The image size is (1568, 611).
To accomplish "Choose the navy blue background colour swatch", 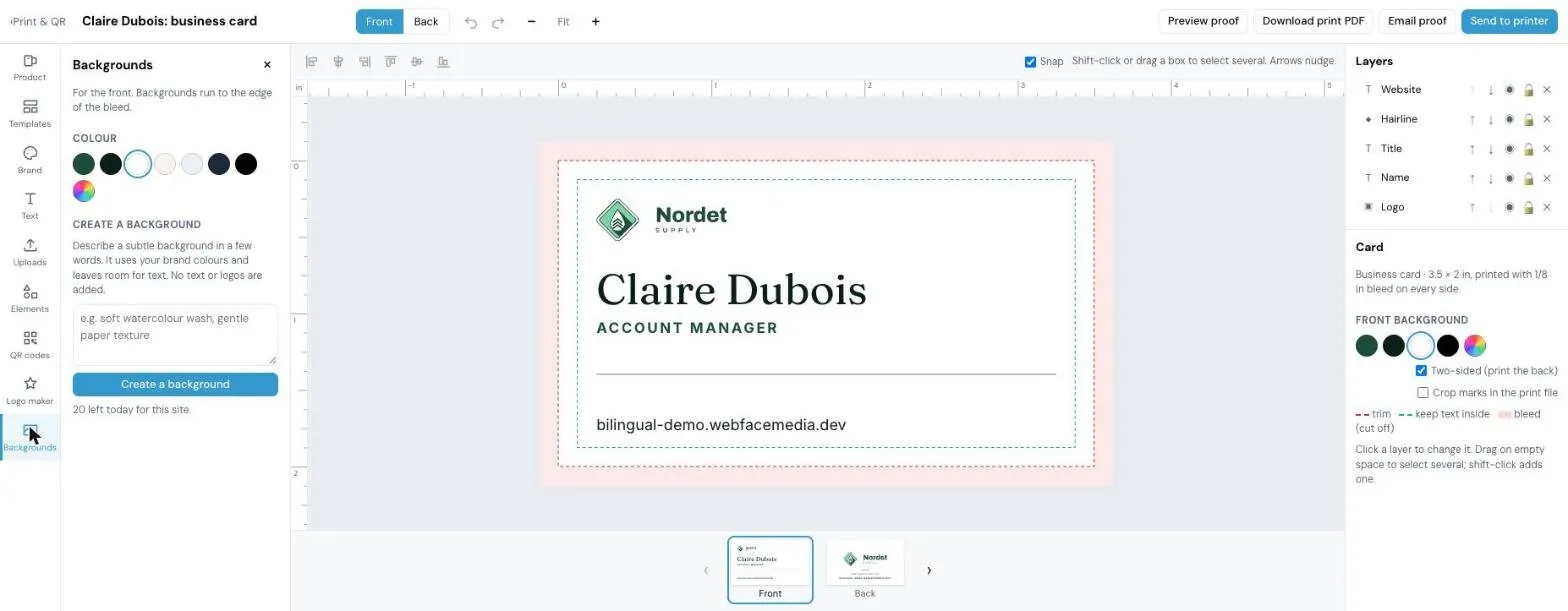I will [219, 164].
